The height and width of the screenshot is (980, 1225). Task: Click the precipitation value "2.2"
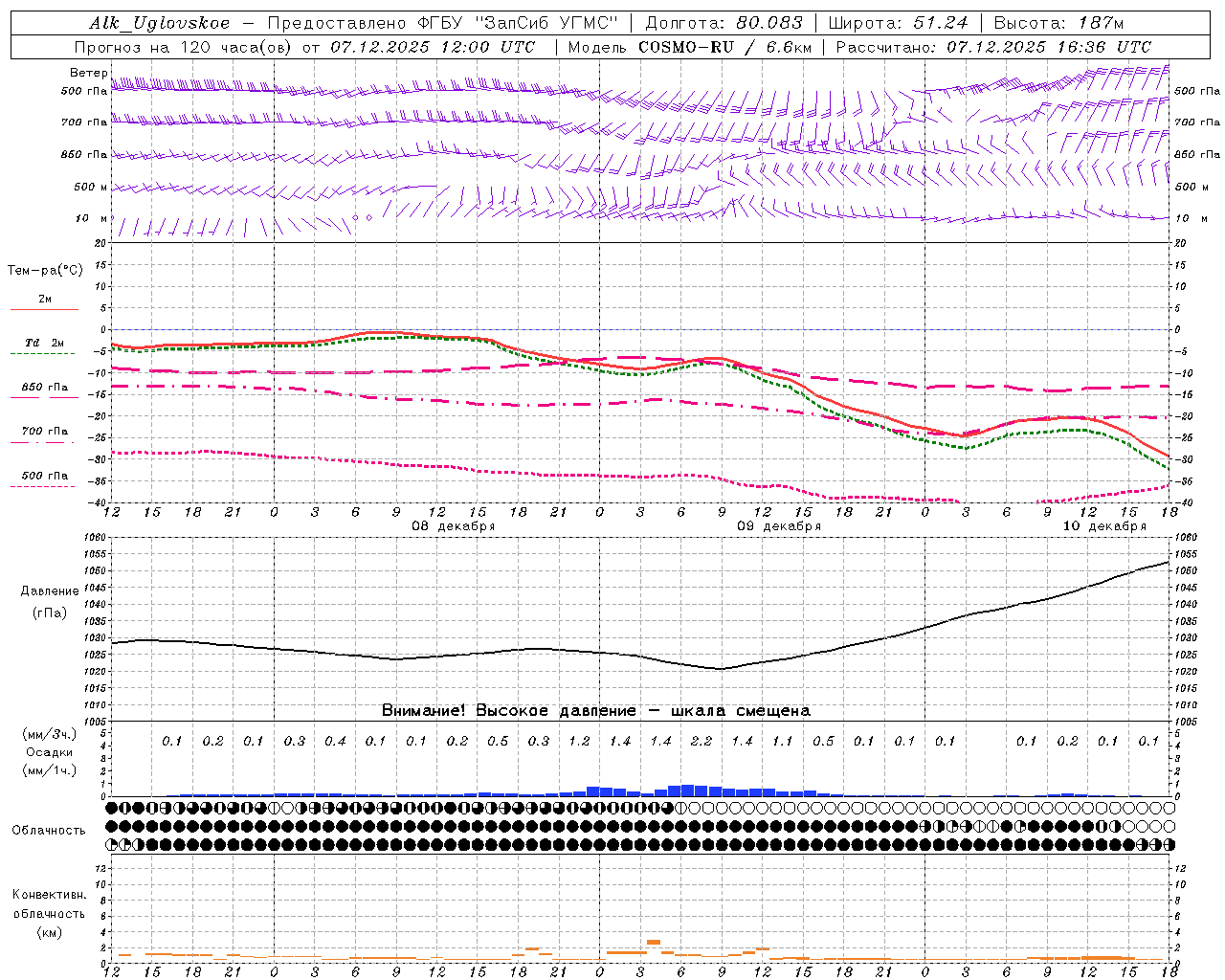click(702, 742)
